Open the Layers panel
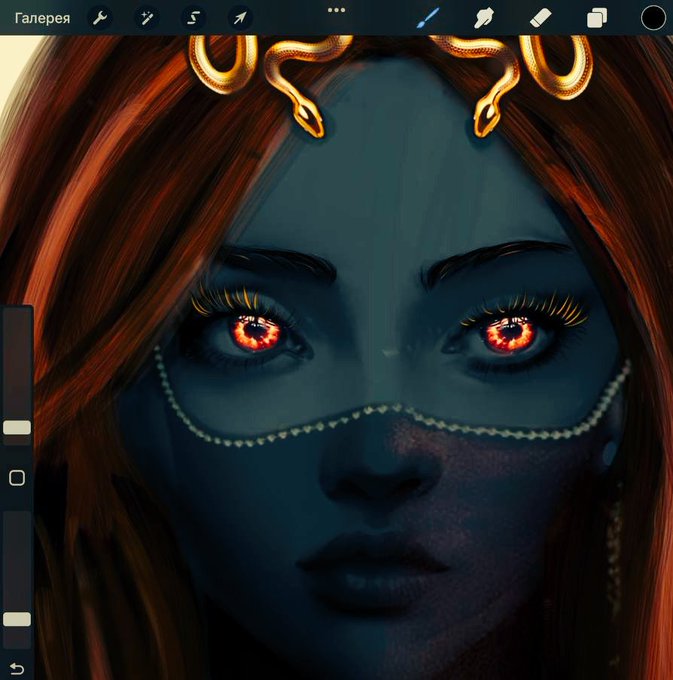The height and width of the screenshot is (680, 673). pyautogui.click(x=597, y=19)
